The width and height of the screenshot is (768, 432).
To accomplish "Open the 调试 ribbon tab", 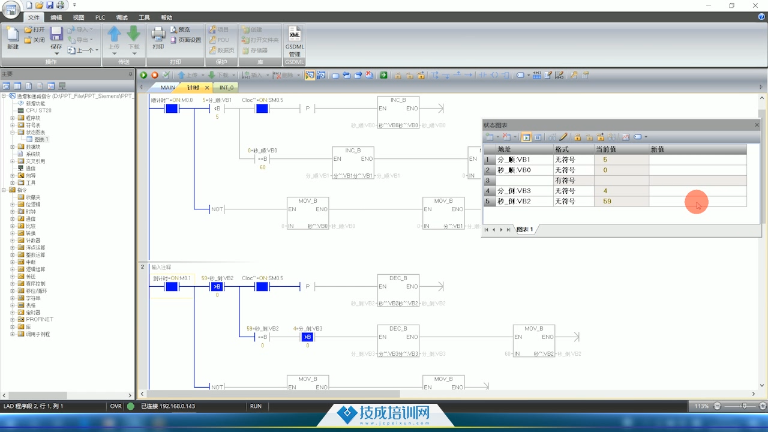I will [x=122, y=18].
